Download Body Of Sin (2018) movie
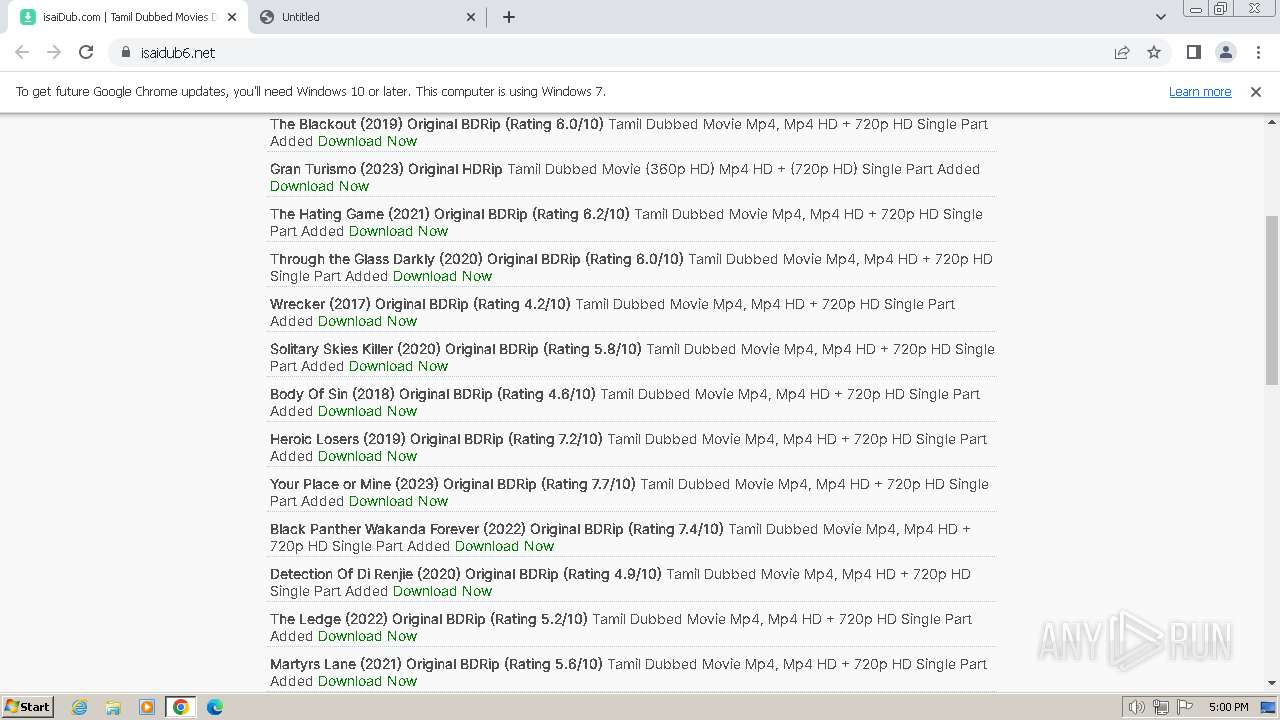Viewport: 1280px width, 720px height. coord(367,411)
